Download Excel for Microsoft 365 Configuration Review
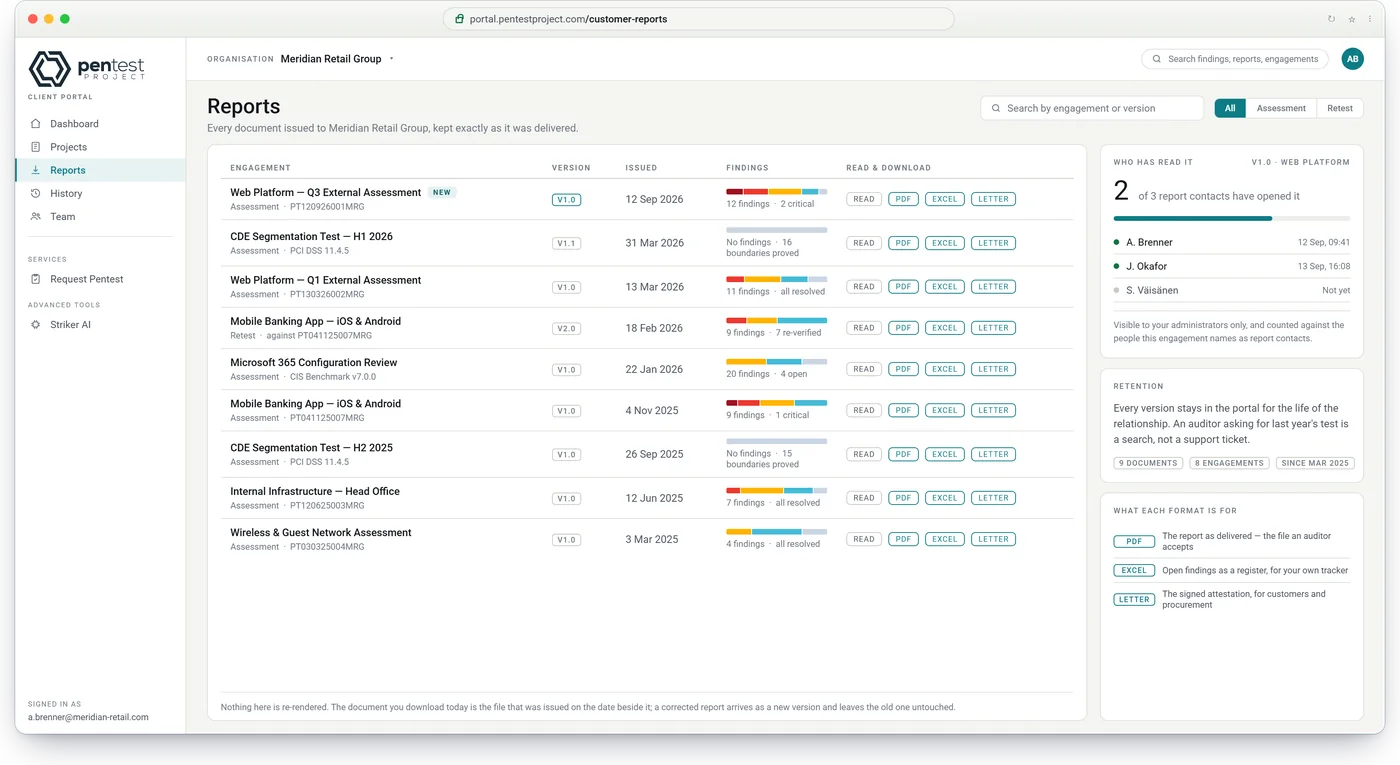1400x765 pixels. [944, 369]
